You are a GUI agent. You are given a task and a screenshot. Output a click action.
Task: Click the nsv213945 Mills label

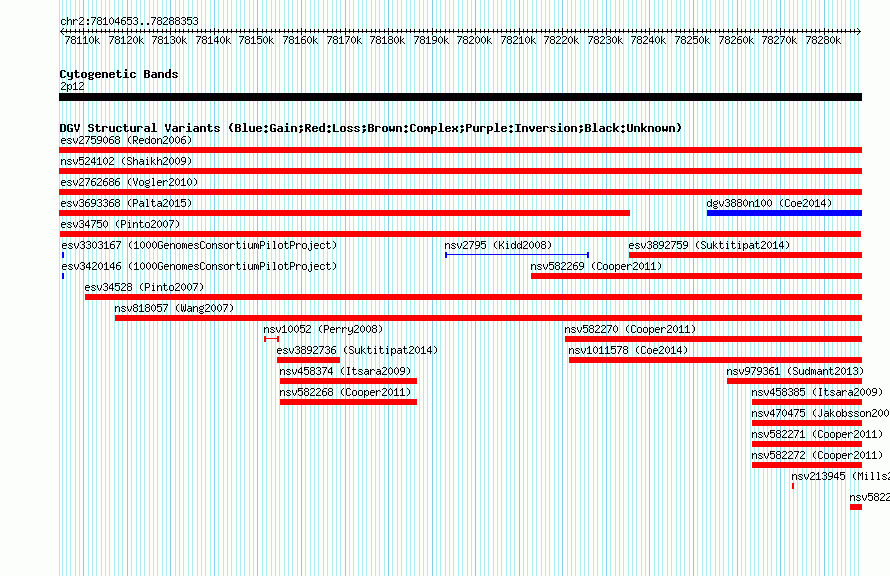click(x=841, y=476)
